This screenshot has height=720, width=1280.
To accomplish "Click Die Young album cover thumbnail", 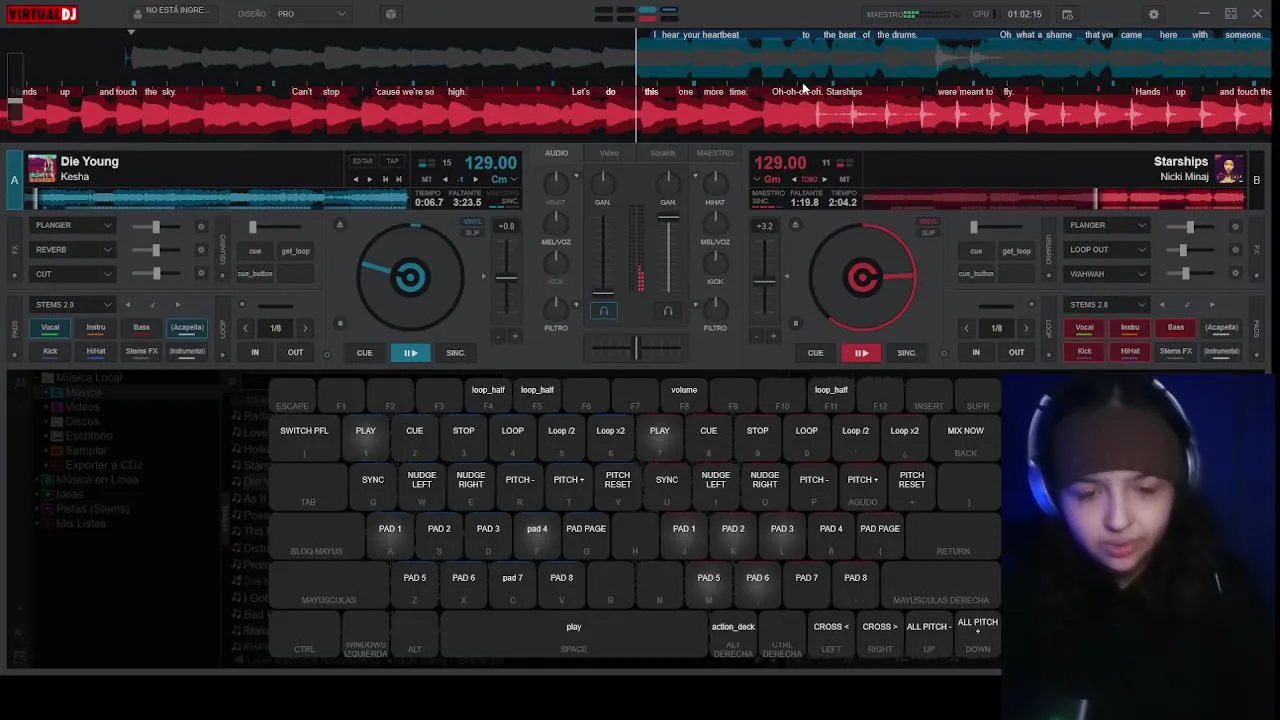I will [x=42, y=168].
